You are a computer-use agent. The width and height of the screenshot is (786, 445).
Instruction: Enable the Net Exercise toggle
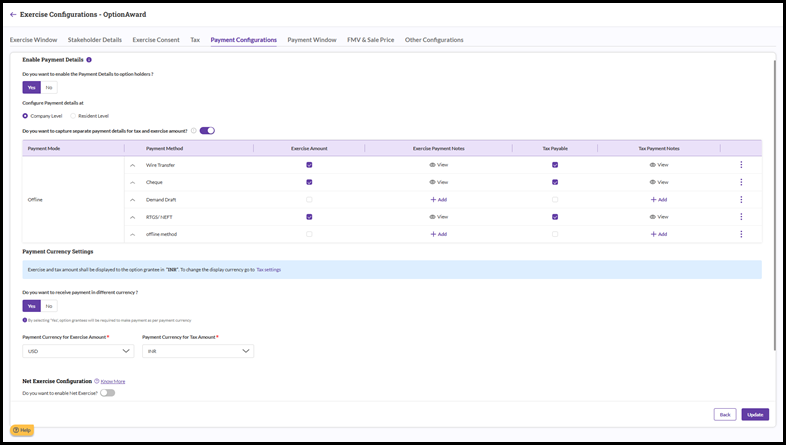tap(107, 393)
